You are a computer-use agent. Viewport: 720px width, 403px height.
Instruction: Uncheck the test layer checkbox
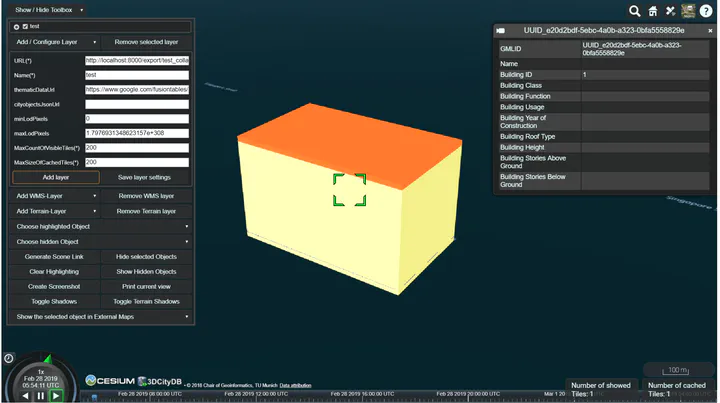pos(25,26)
